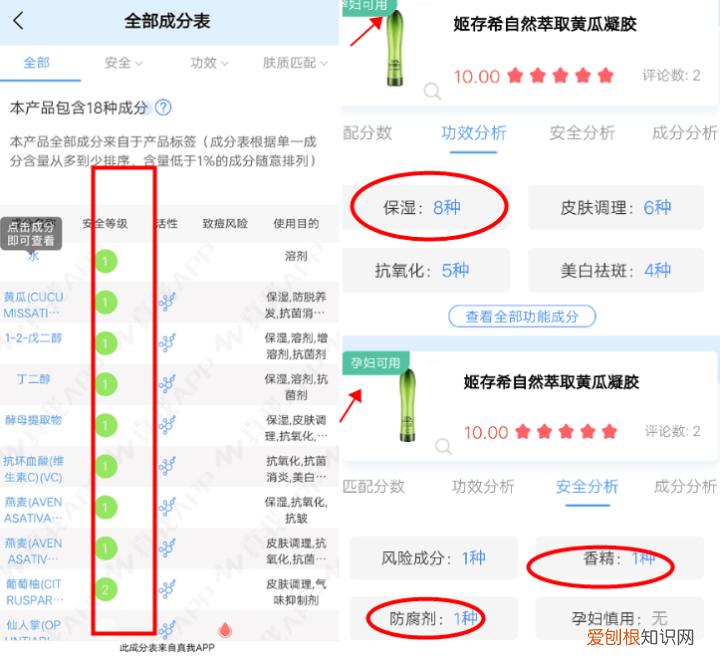Open the 仙人掌(OP ingredient link
This screenshot has width=720, height=656.
(x=32, y=630)
